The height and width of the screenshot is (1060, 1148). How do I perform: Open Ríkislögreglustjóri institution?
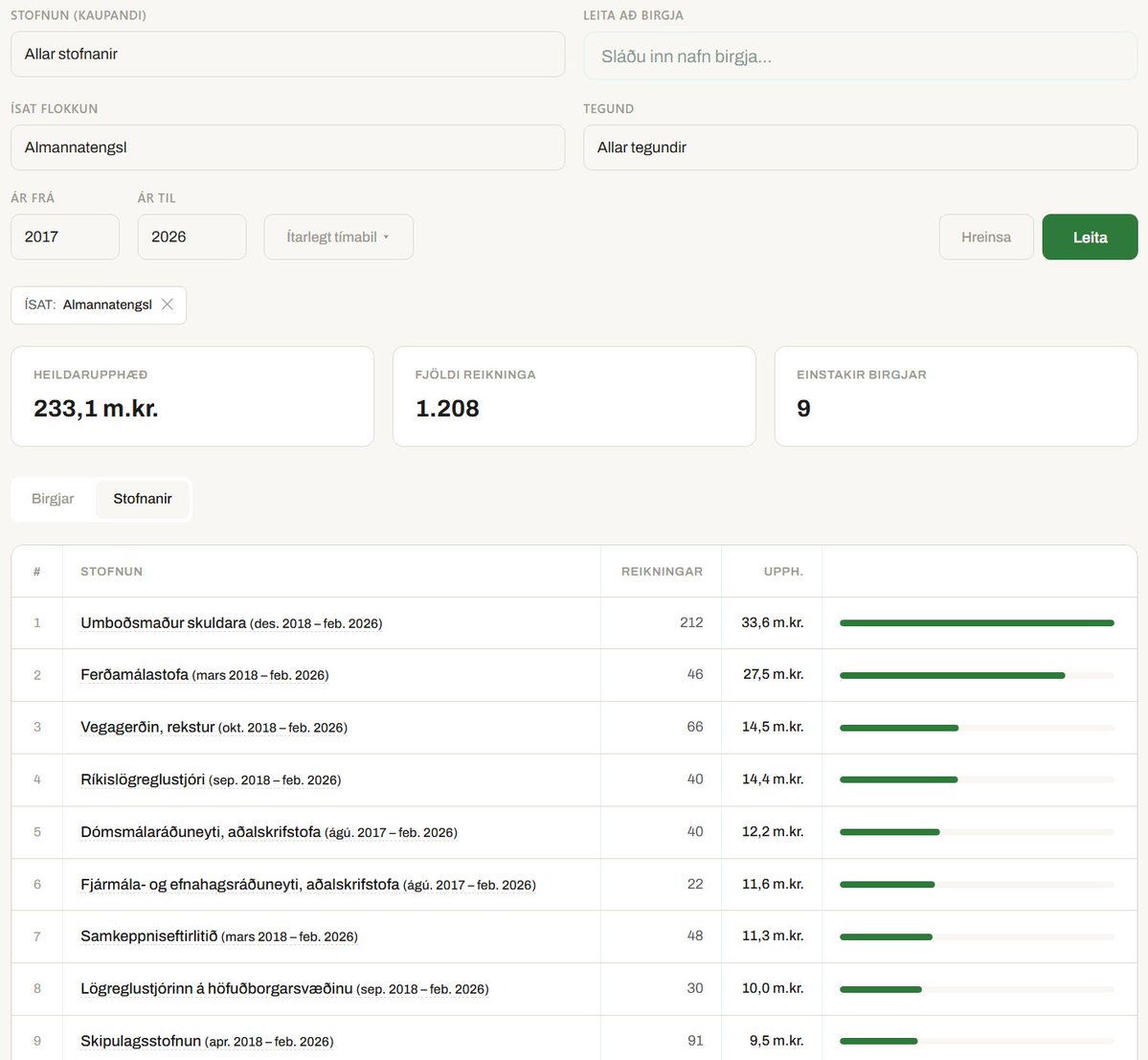click(x=211, y=779)
